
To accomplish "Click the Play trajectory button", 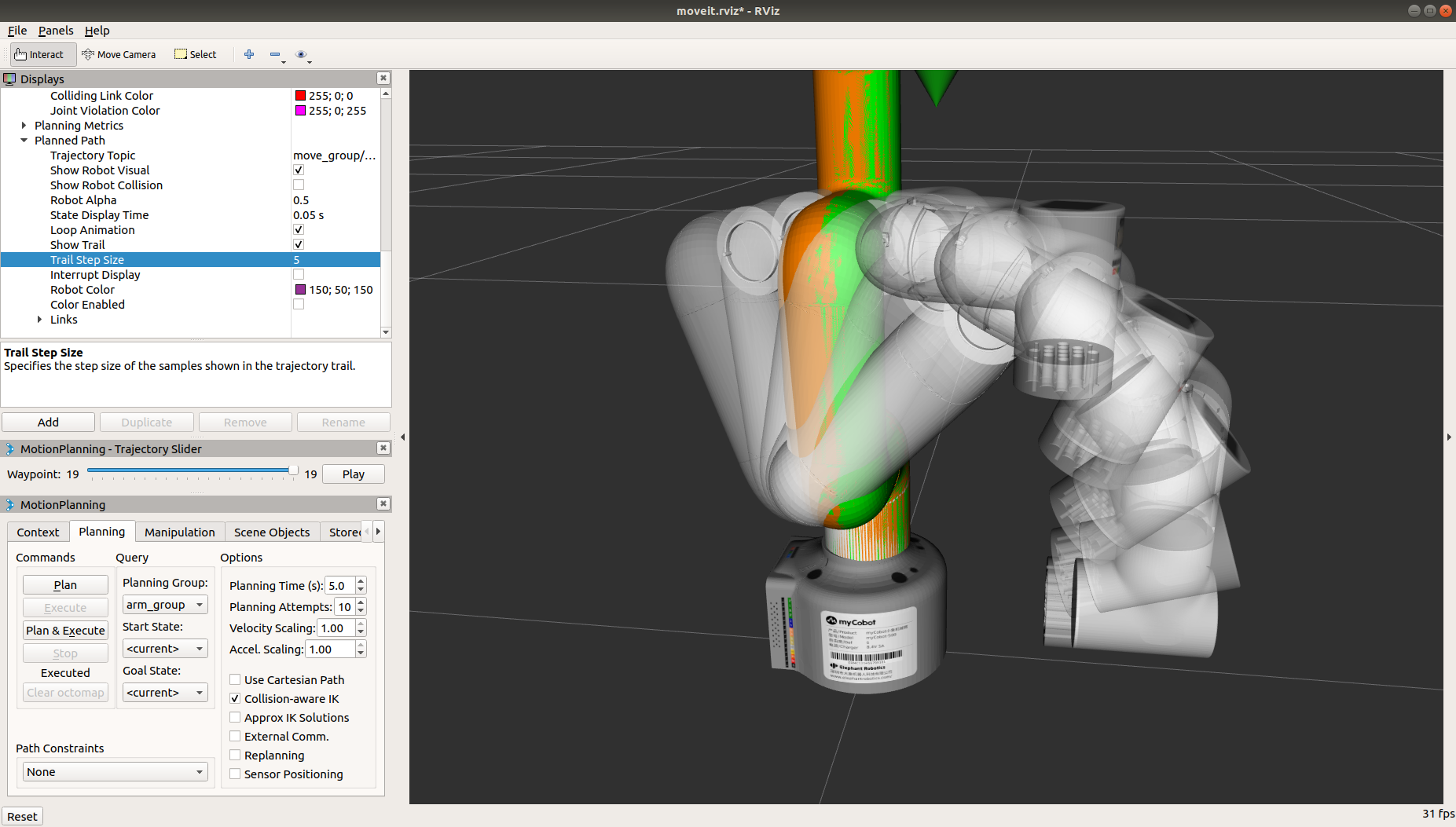I will tap(353, 474).
